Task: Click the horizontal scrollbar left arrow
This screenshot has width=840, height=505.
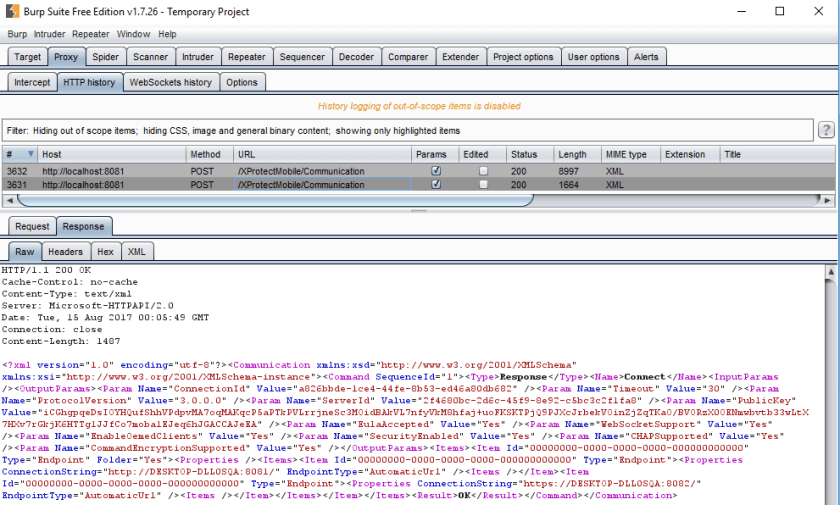Action: tap(8, 200)
